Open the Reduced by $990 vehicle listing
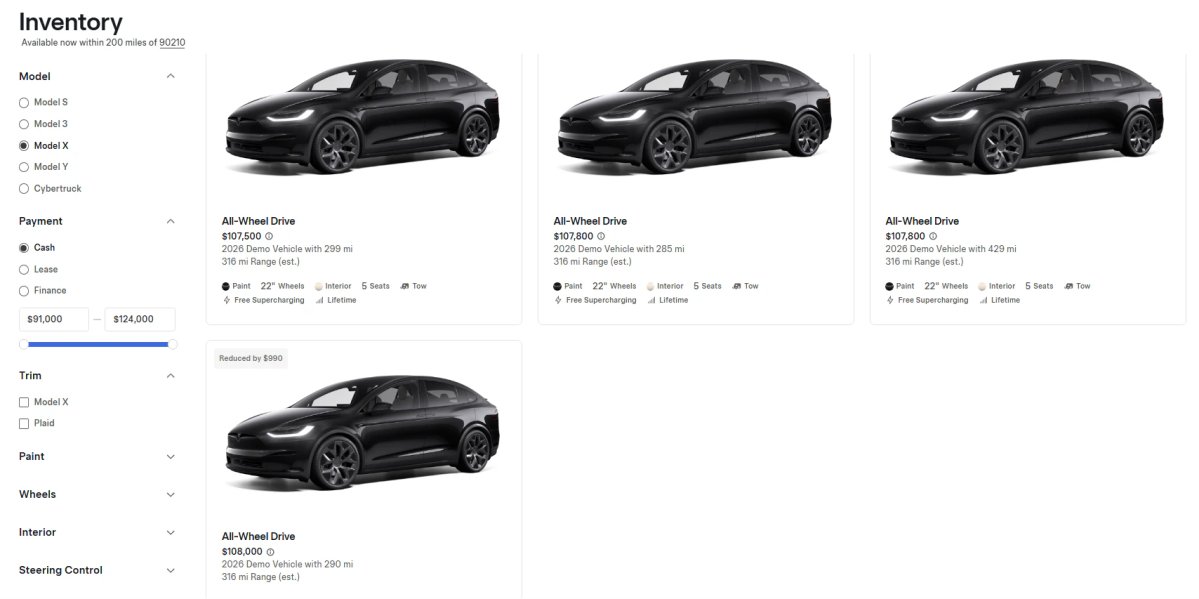The width and height of the screenshot is (1199, 599). coord(364,469)
